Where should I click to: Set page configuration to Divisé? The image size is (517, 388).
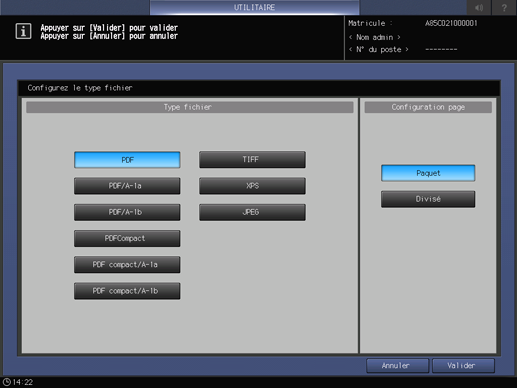coord(428,199)
